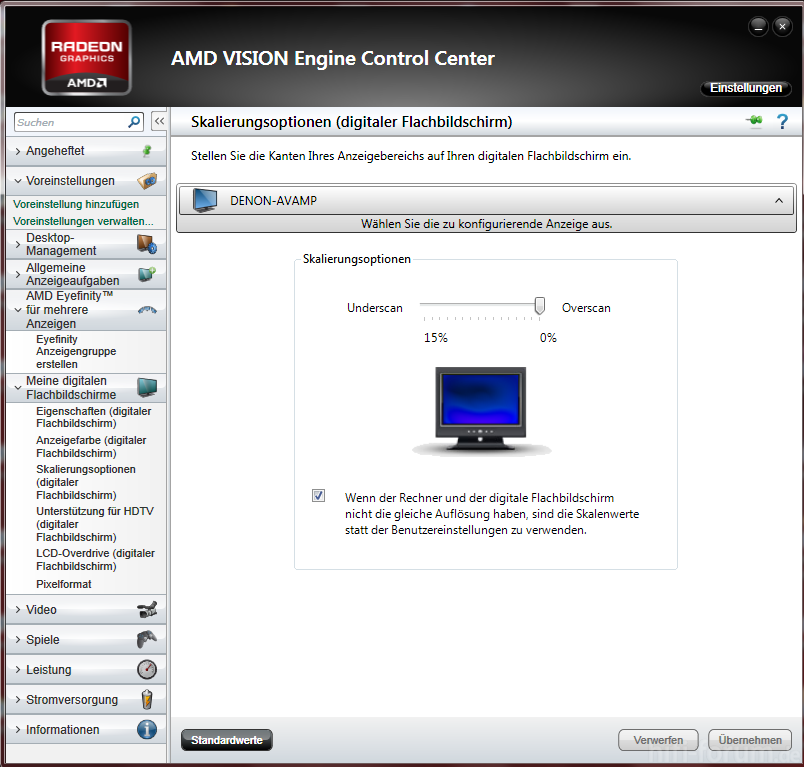Expand the Spiele section
Viewport: 804px width, 767px height.
click(18, 639)
